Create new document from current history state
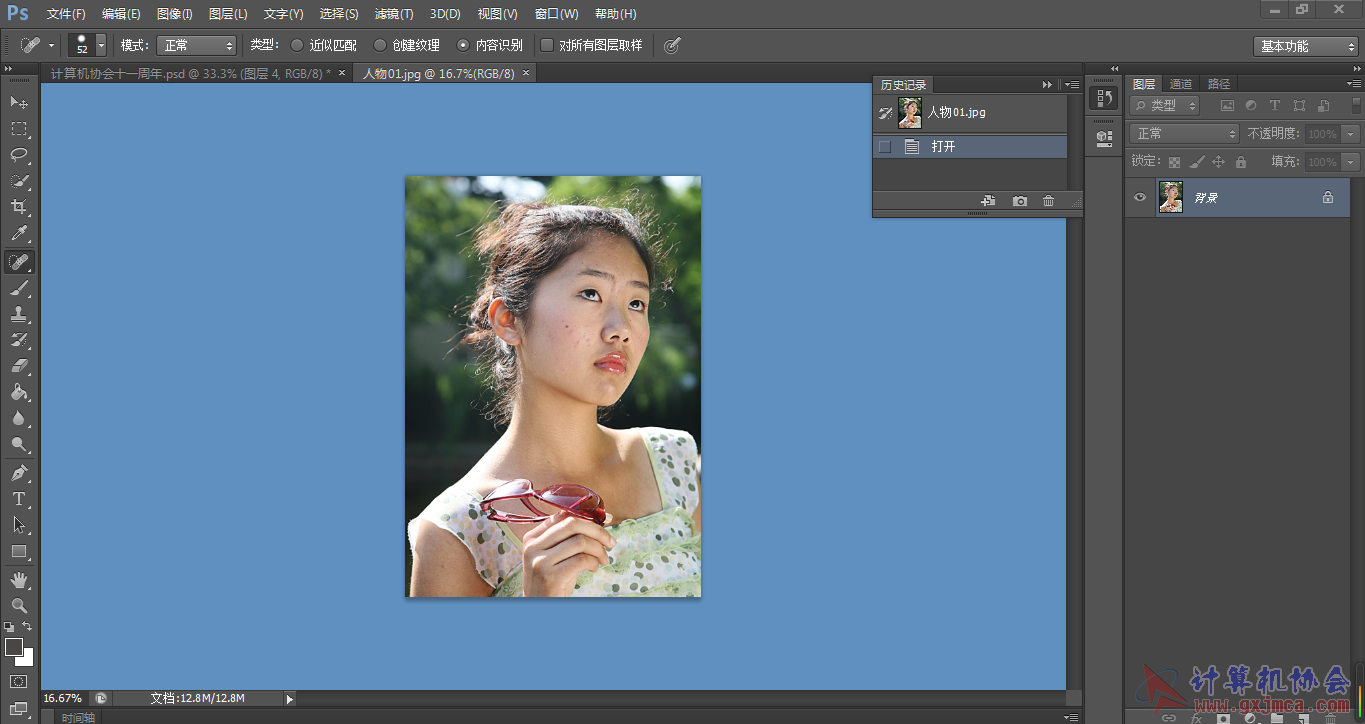1365x724 pixels. tap(988, 201)
